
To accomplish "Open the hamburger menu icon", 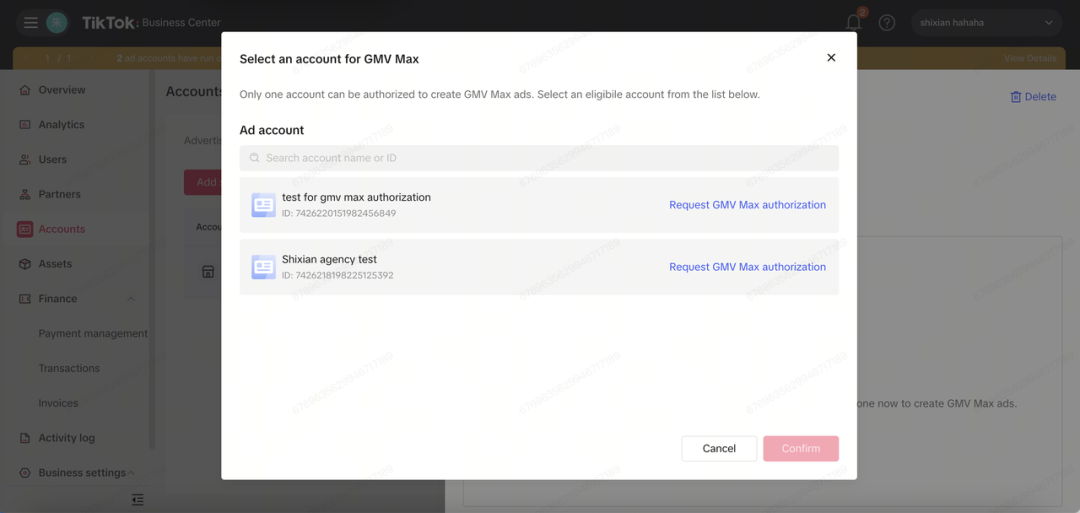I will [x=31, y=22].
